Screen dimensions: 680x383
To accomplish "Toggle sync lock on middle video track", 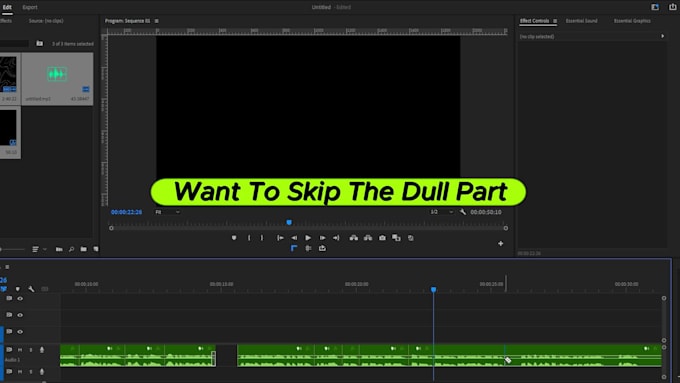I will (9, 315).
